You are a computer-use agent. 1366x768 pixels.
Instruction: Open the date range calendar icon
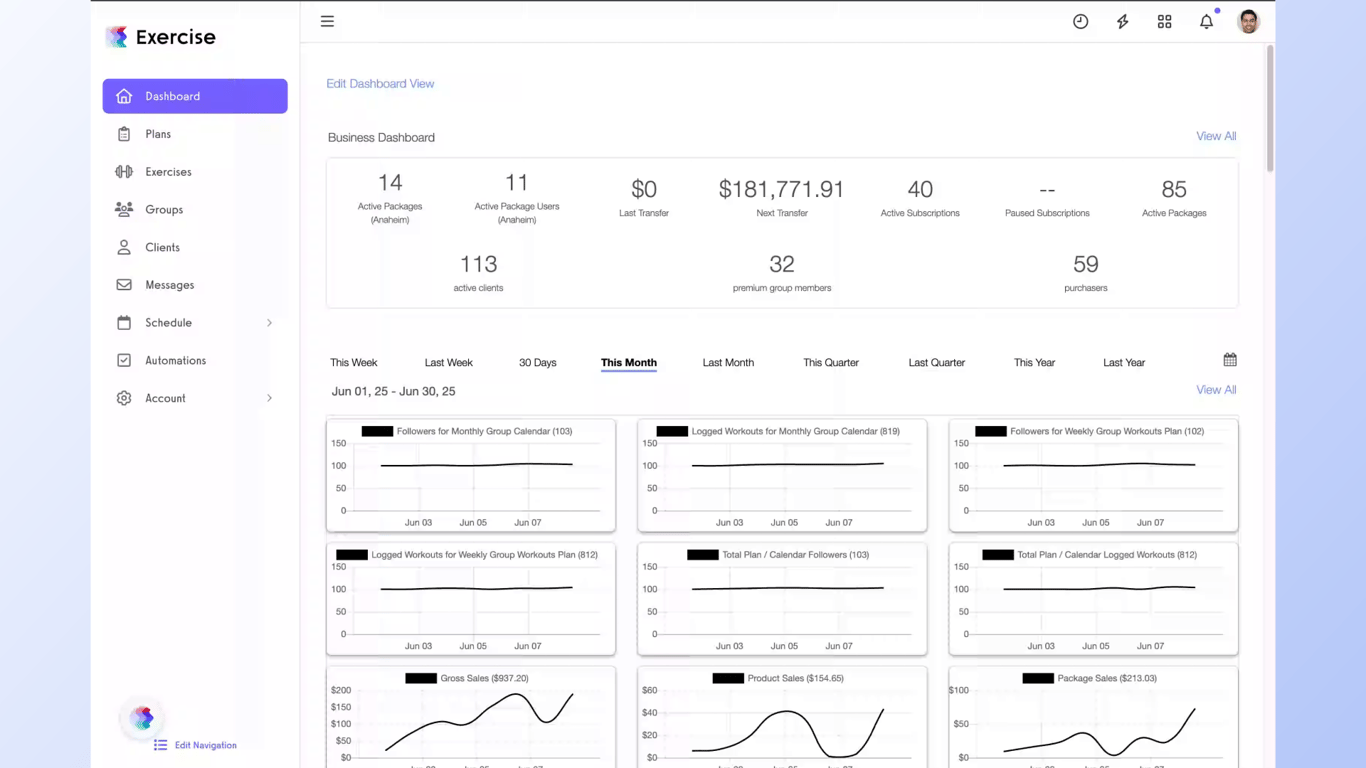1230,360
